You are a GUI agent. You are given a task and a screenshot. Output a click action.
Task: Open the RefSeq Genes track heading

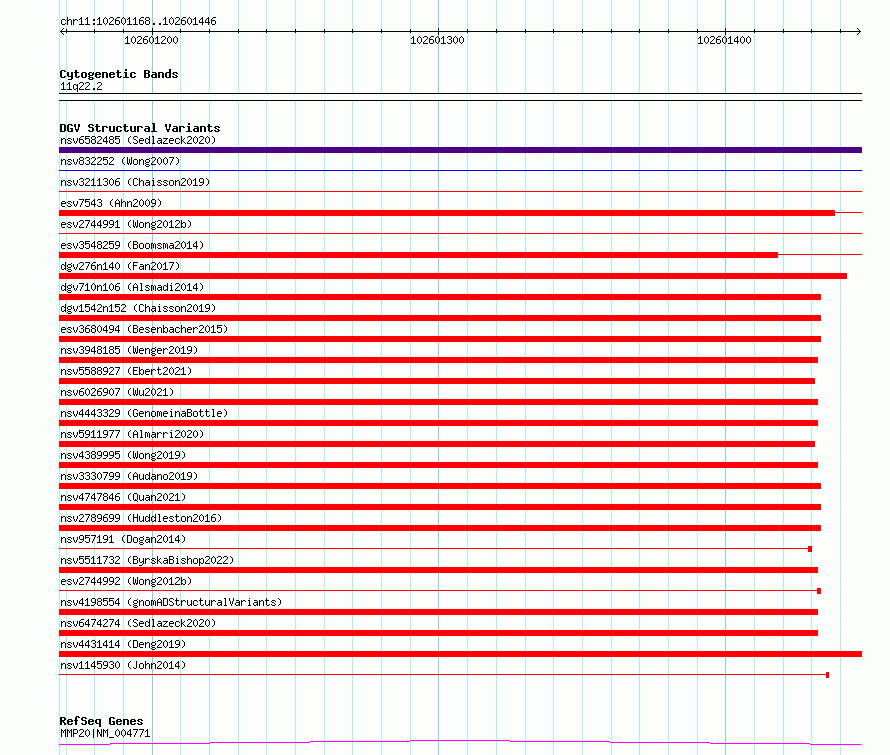point(102,721)
